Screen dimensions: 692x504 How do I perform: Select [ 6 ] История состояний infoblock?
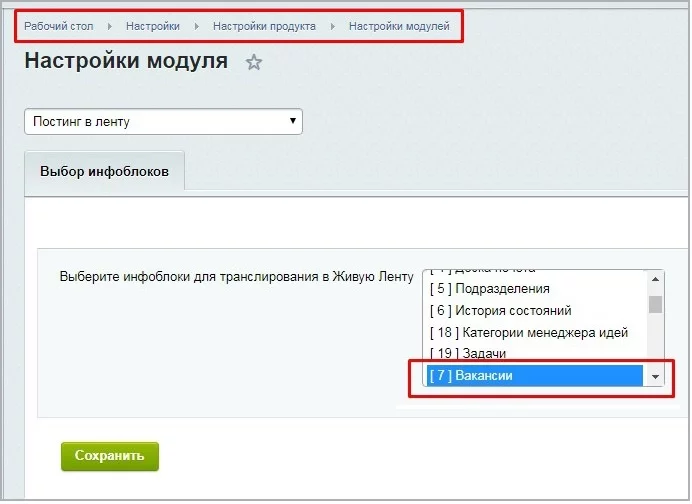point(500,311)
